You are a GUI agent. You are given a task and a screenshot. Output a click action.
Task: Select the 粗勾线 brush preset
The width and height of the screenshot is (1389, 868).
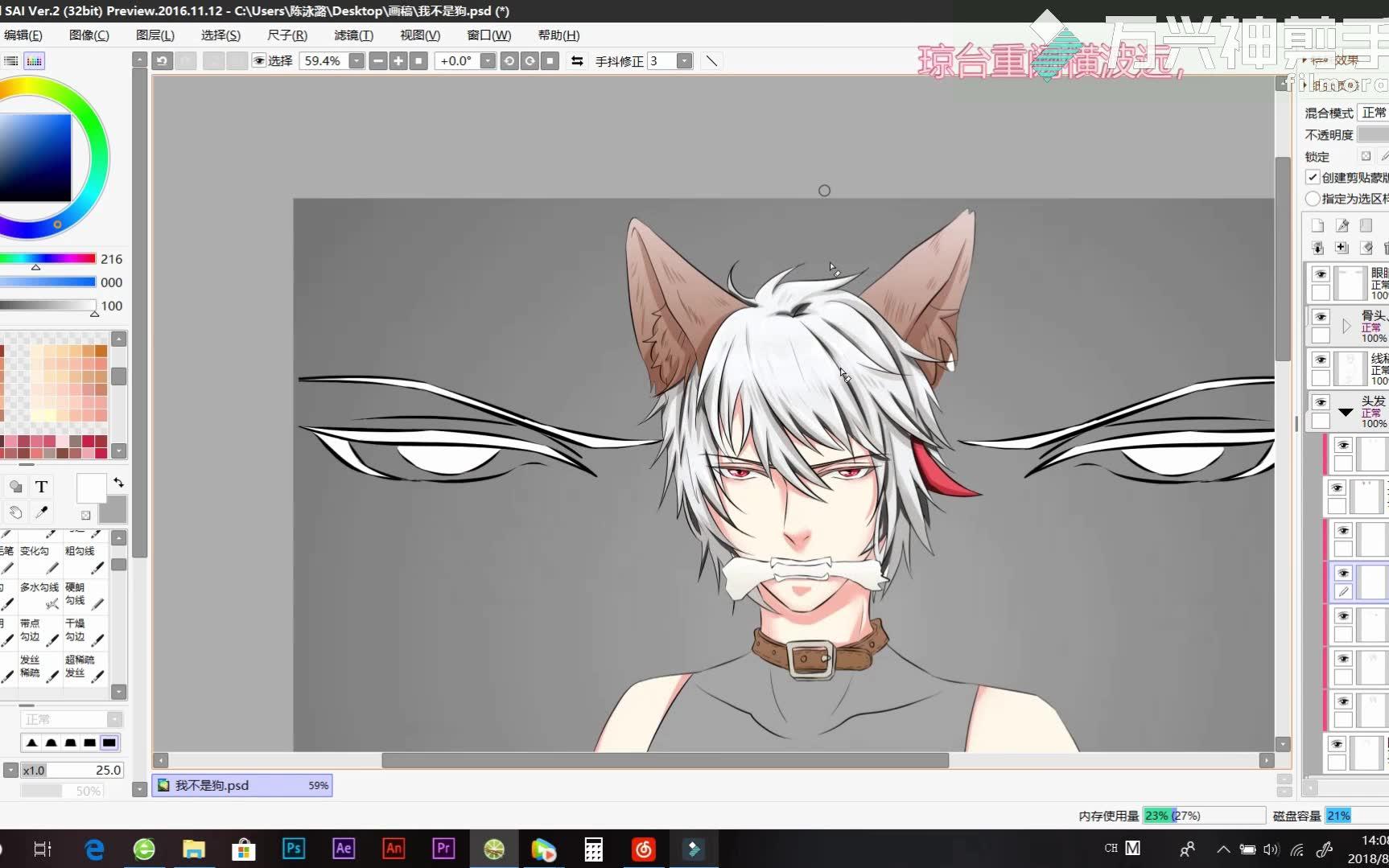(84, 560)
